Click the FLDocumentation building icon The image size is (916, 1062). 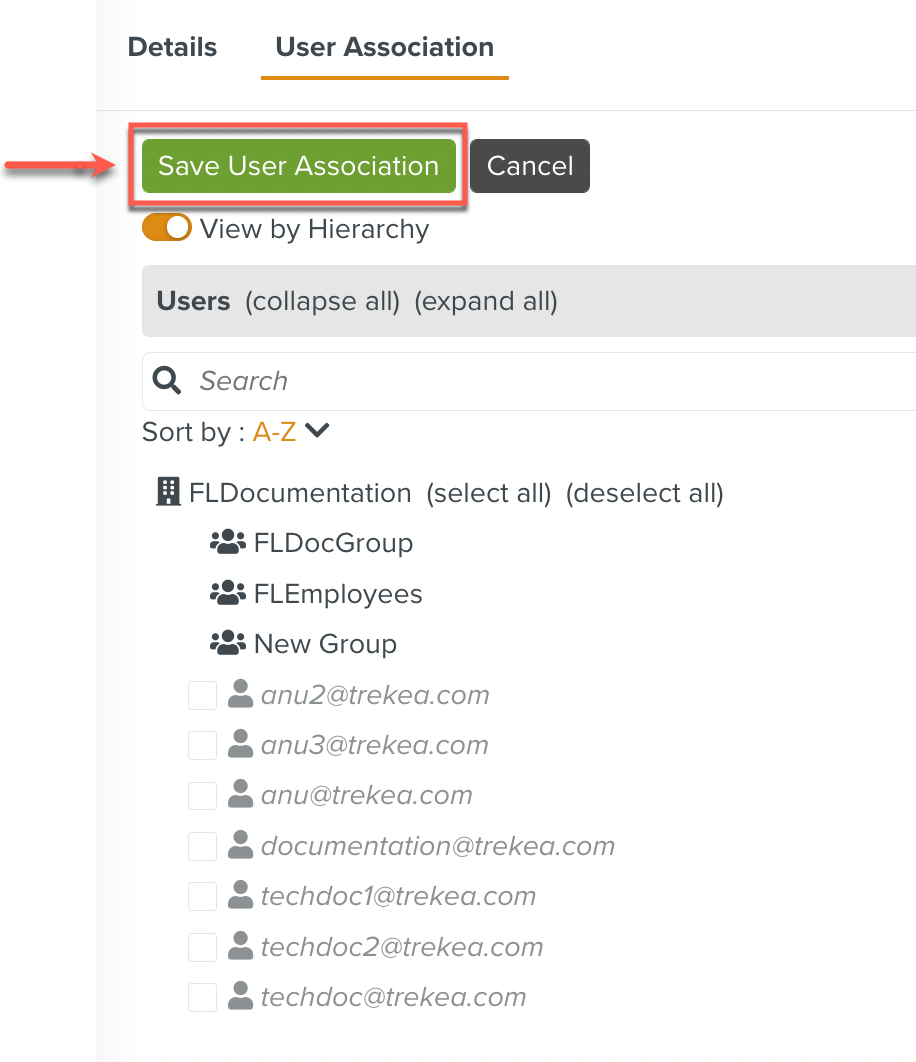[x=168, y=492]
